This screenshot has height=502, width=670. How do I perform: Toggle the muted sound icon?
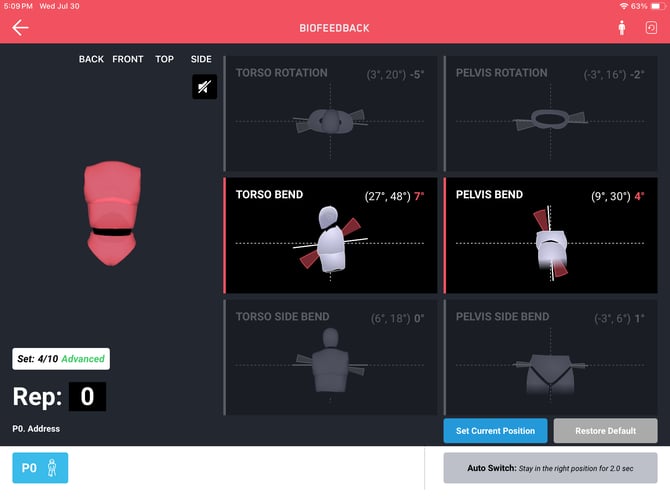click(x=204, y=87)
